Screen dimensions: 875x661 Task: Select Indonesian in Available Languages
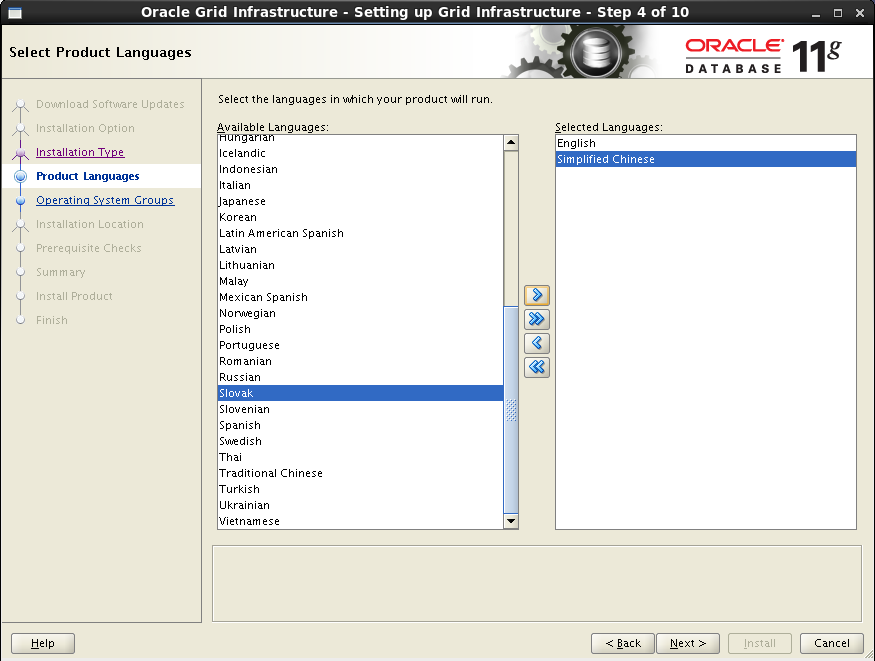coord(360,170)
